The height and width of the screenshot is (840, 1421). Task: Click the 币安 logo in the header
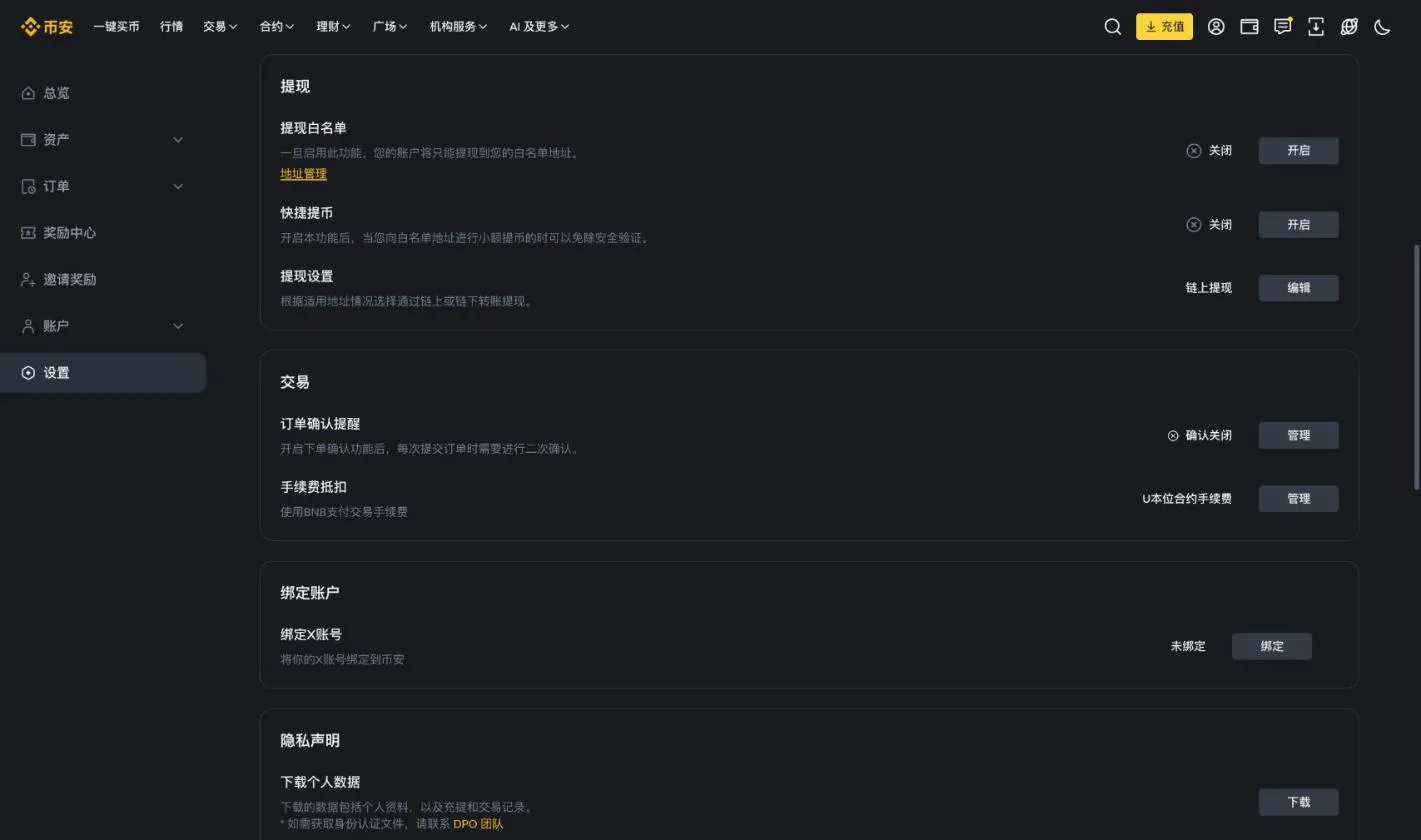(x=47, y=27)
